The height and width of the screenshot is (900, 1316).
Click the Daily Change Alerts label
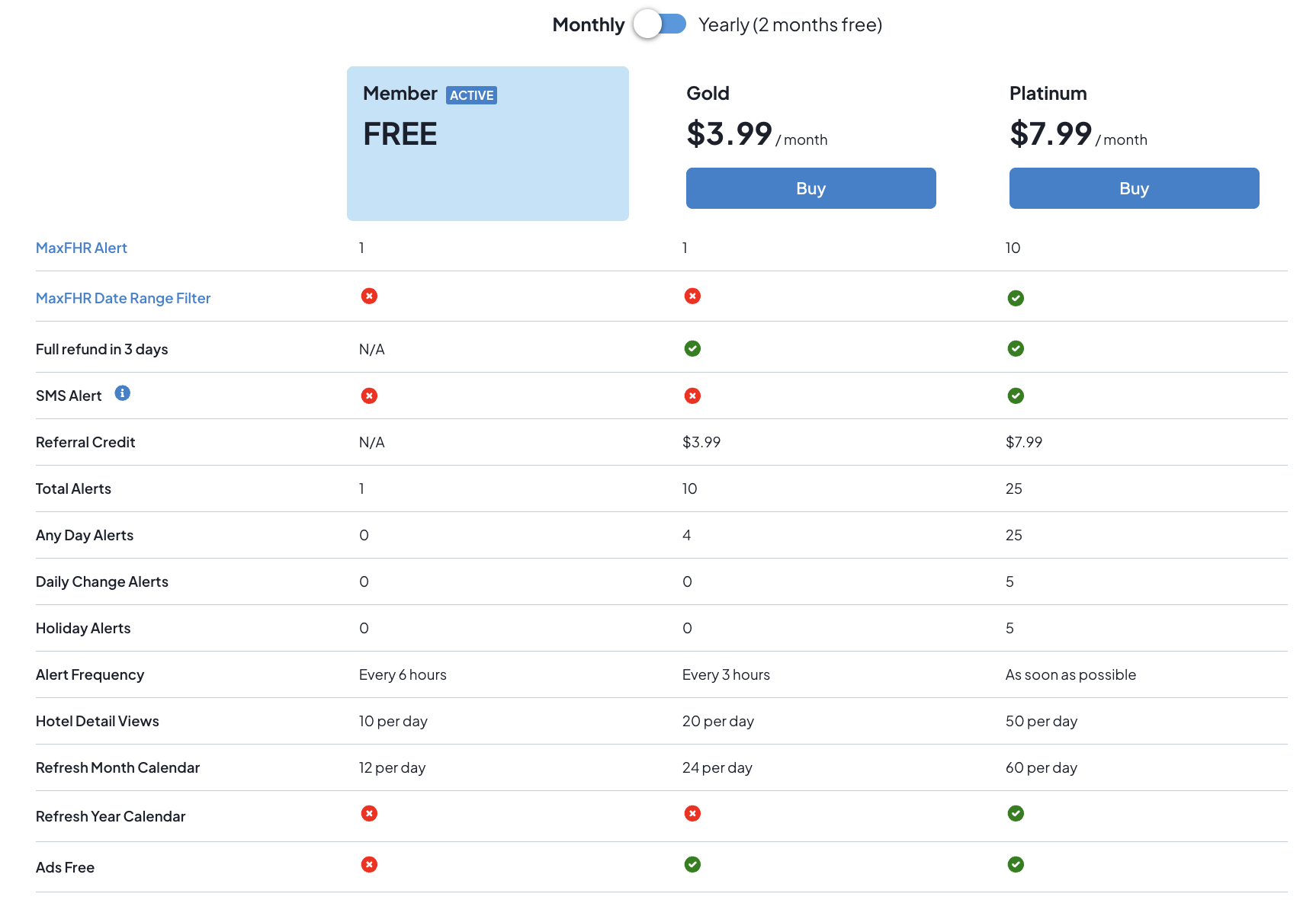102,581
